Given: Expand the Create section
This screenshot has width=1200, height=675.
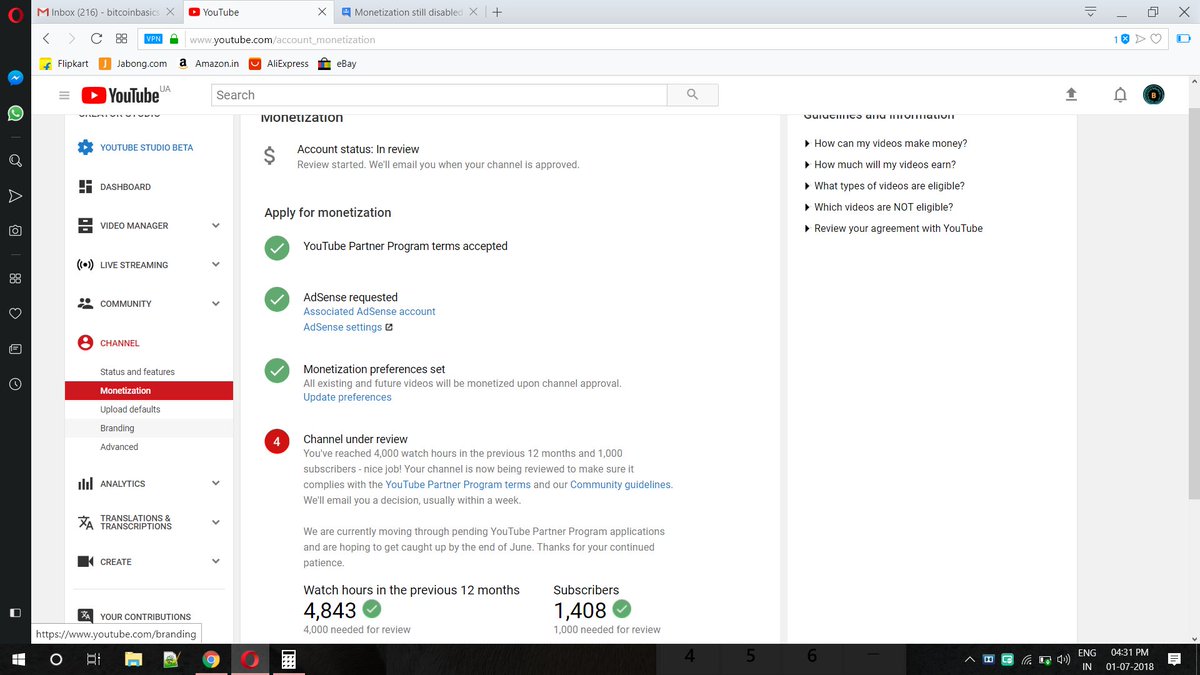Looking at the screenshot, I should pos(216,562).
